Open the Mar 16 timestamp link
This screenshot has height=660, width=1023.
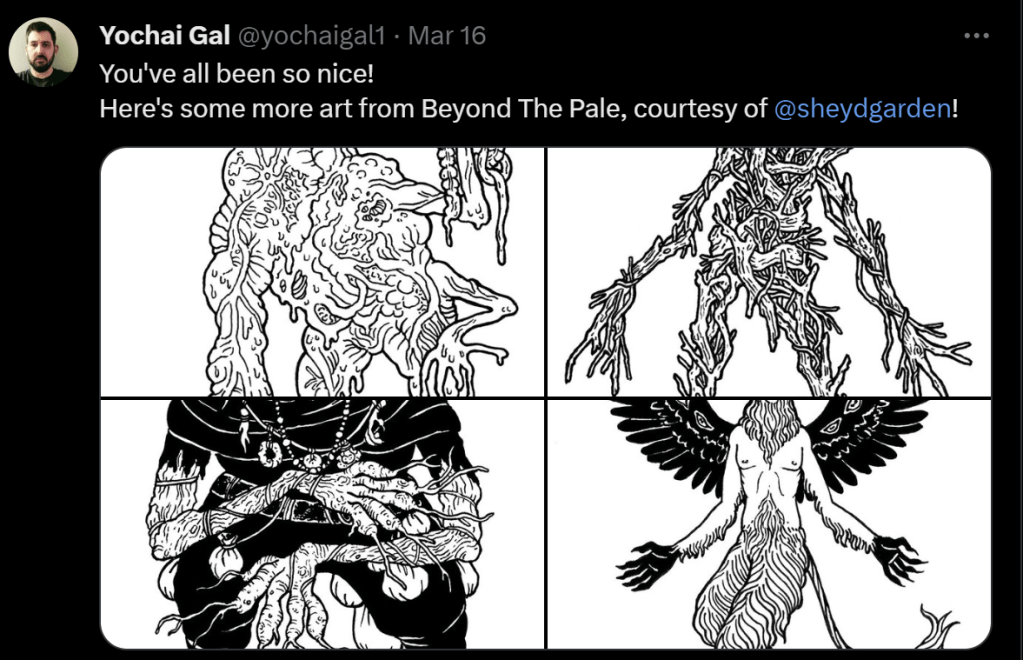[x=447, y=35]
